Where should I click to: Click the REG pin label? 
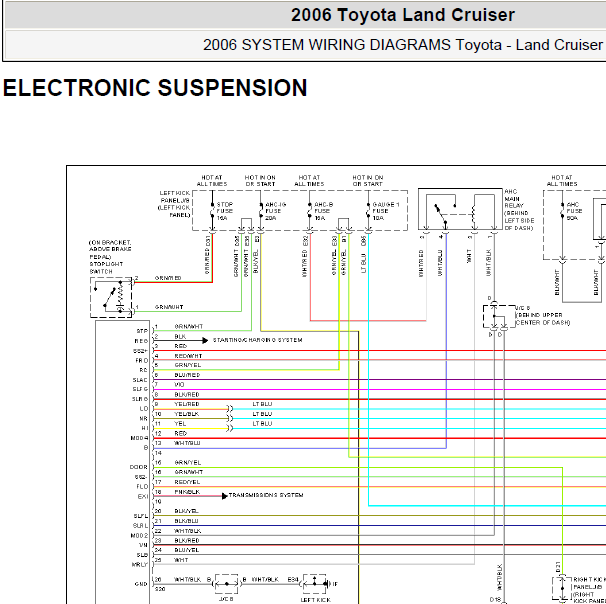pyautogui.click(x=141, y=341)
